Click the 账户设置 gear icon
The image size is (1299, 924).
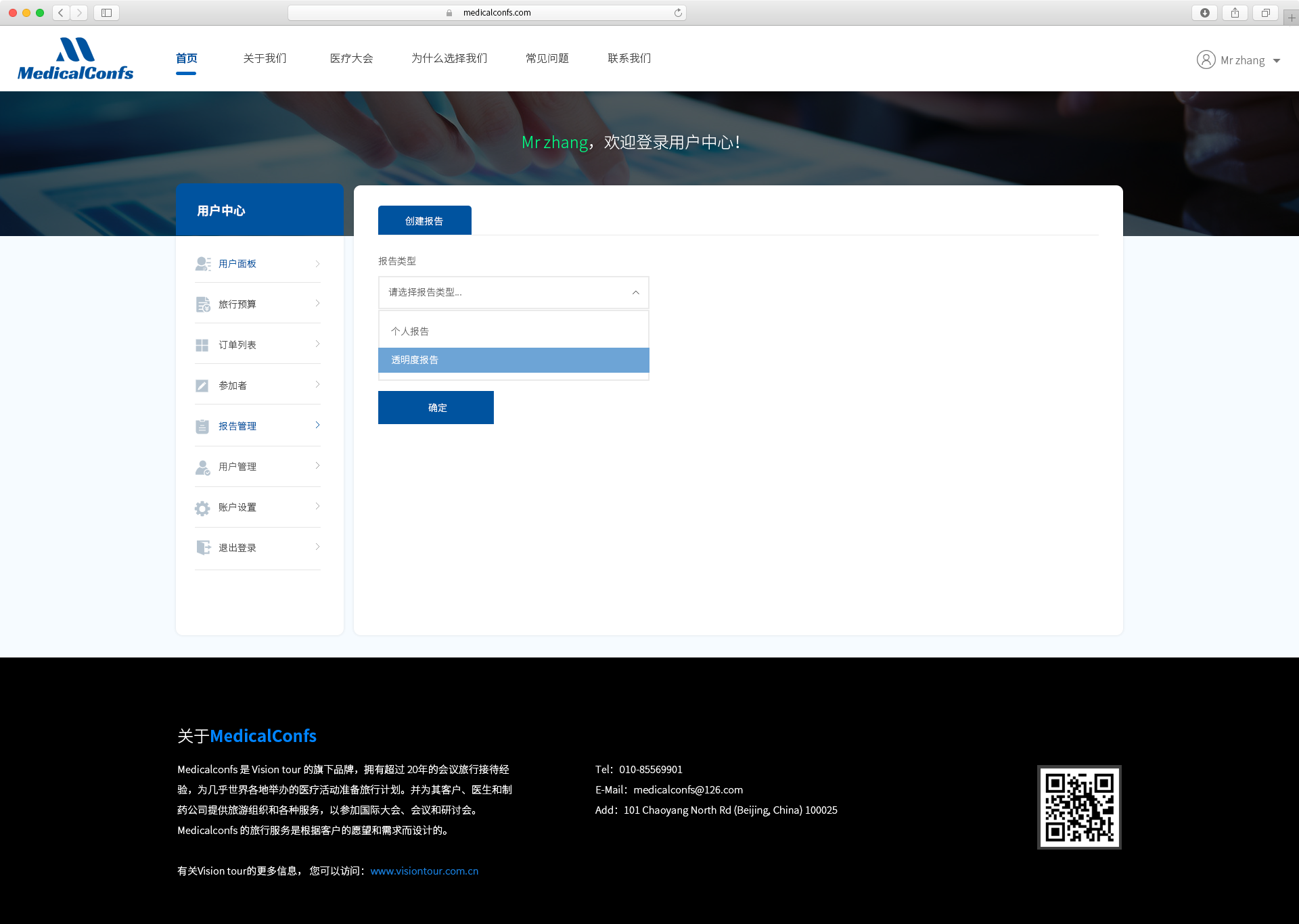click(x=202, y=508)
